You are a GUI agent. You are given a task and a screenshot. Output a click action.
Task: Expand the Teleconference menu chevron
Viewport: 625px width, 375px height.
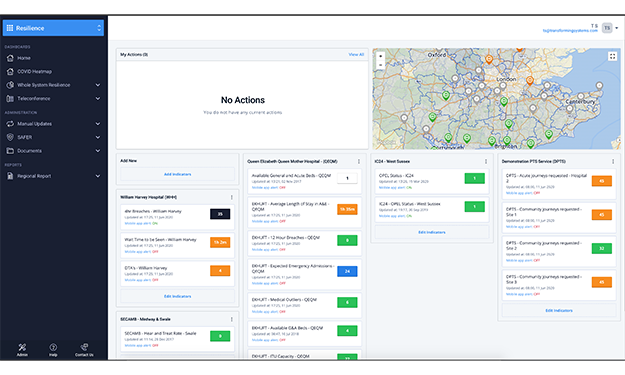98,98
